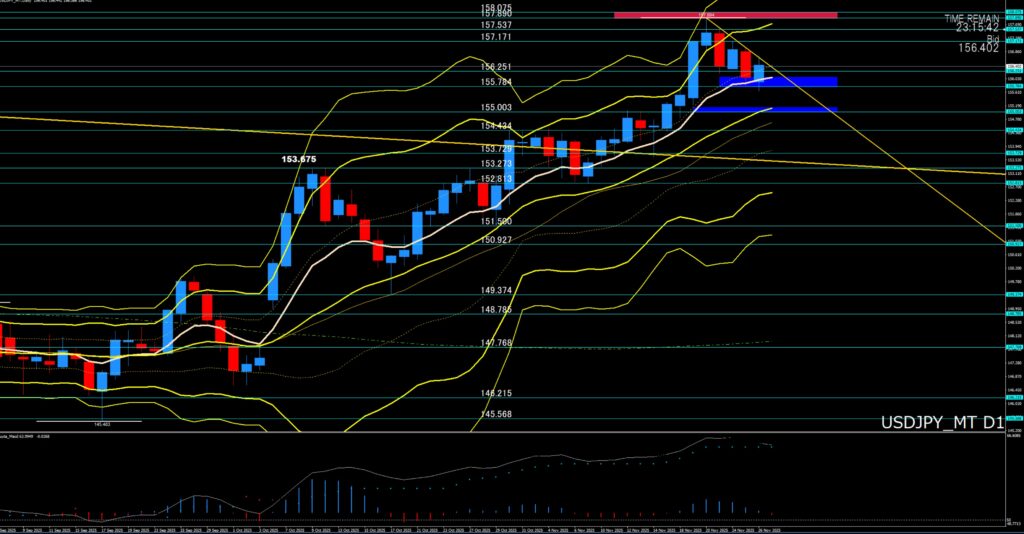Select the lower blue support zone rectangle
This screenshot has height=534, width=1024.
[765, 109]
